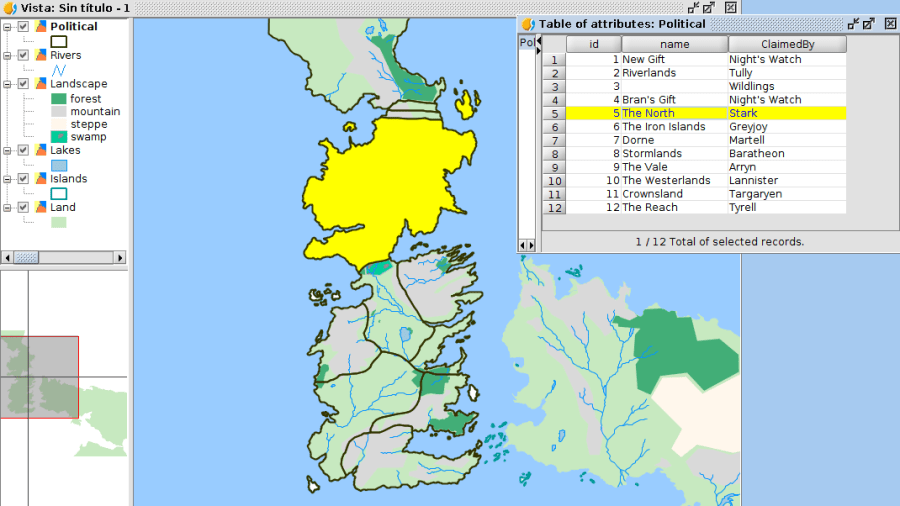Click the Rivers layer icon

[40, 56]
